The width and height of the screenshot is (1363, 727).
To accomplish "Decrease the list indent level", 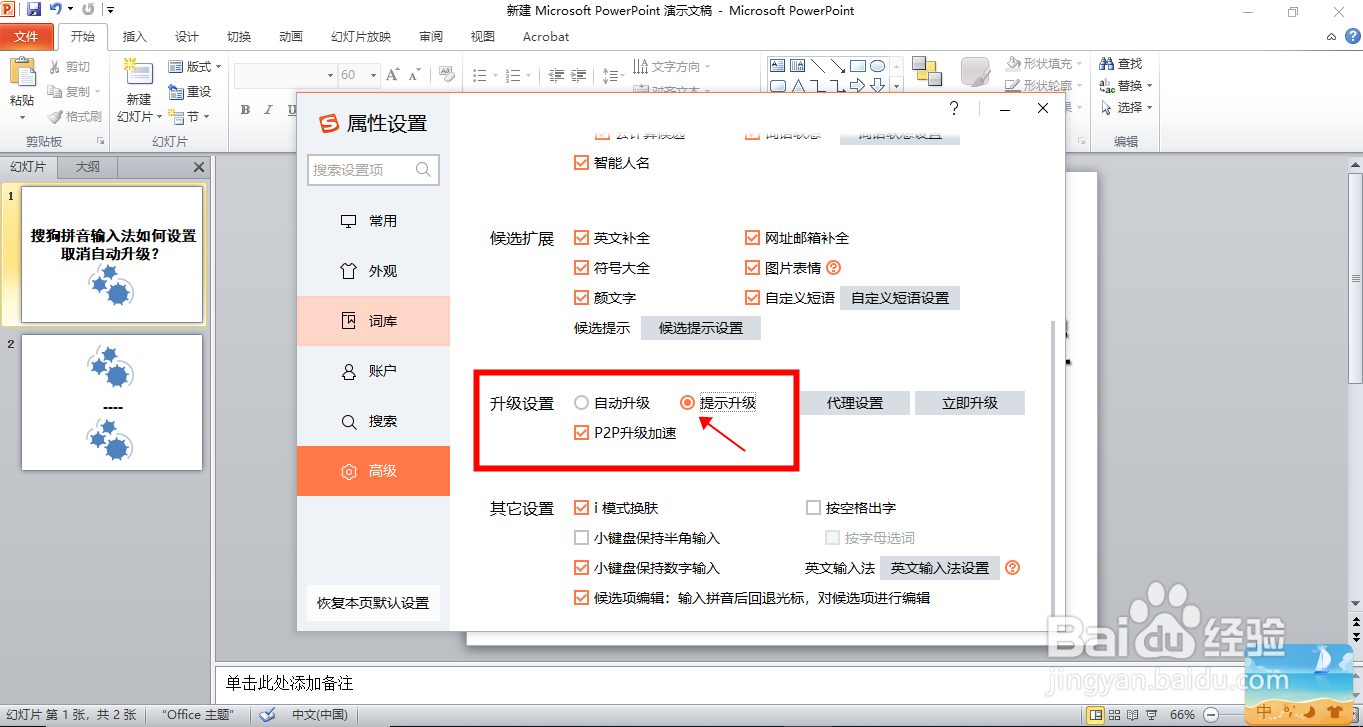I will point(556,75).
